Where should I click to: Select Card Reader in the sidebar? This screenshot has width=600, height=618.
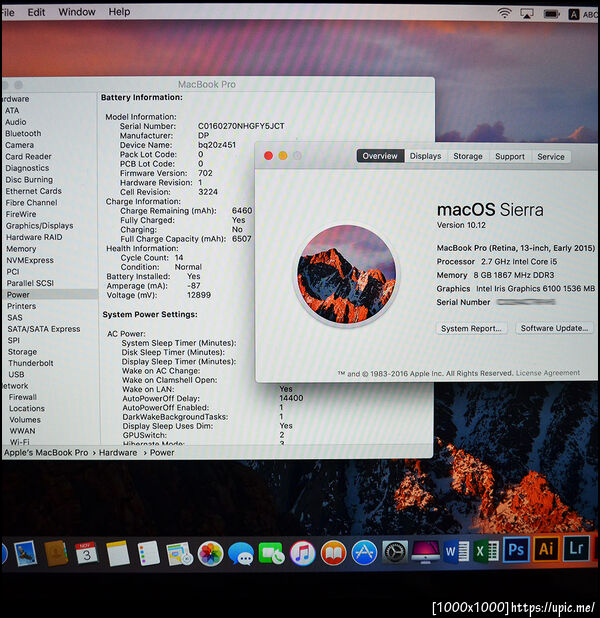[x=28, y=156]
